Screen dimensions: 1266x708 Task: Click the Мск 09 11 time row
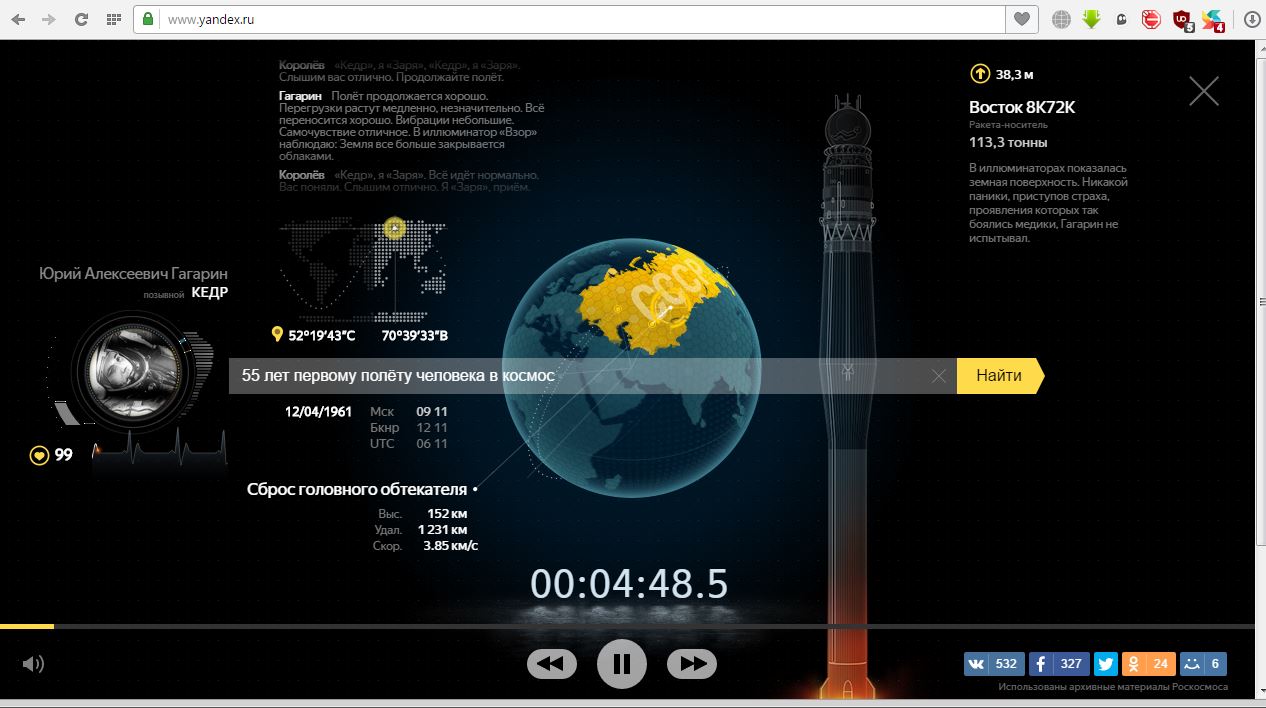pyautogui.click(x=408, y=411)
